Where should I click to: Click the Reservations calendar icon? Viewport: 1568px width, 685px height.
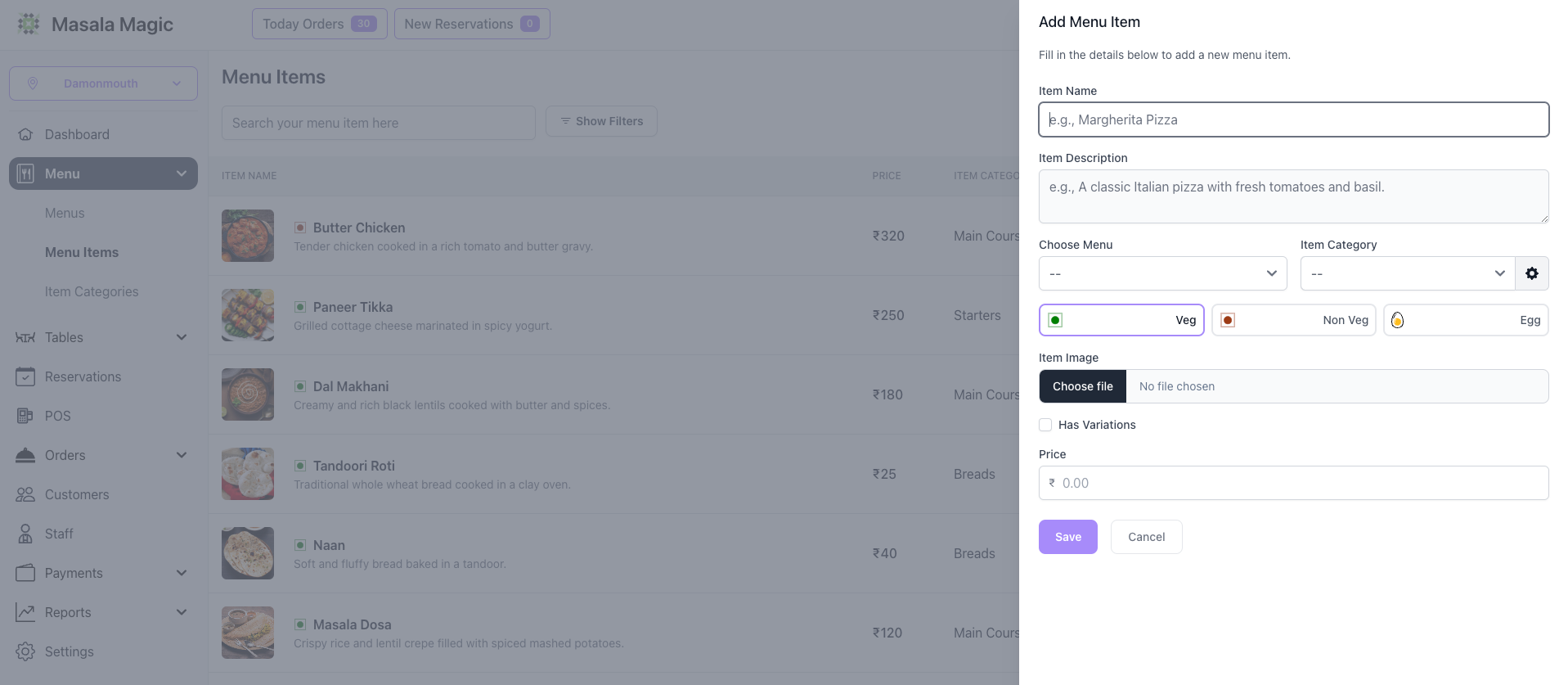pos(25,376)
